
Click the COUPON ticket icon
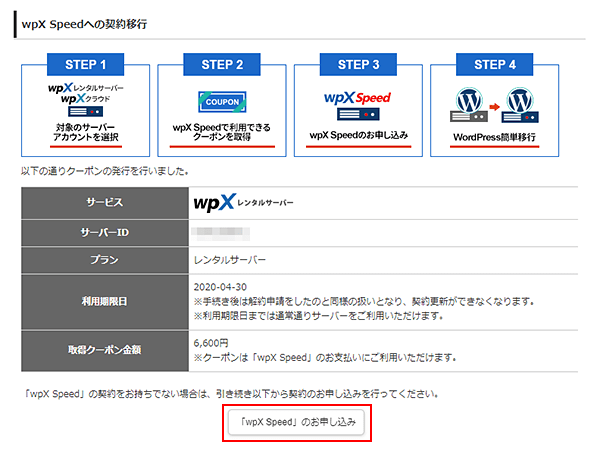pos(222,102)
